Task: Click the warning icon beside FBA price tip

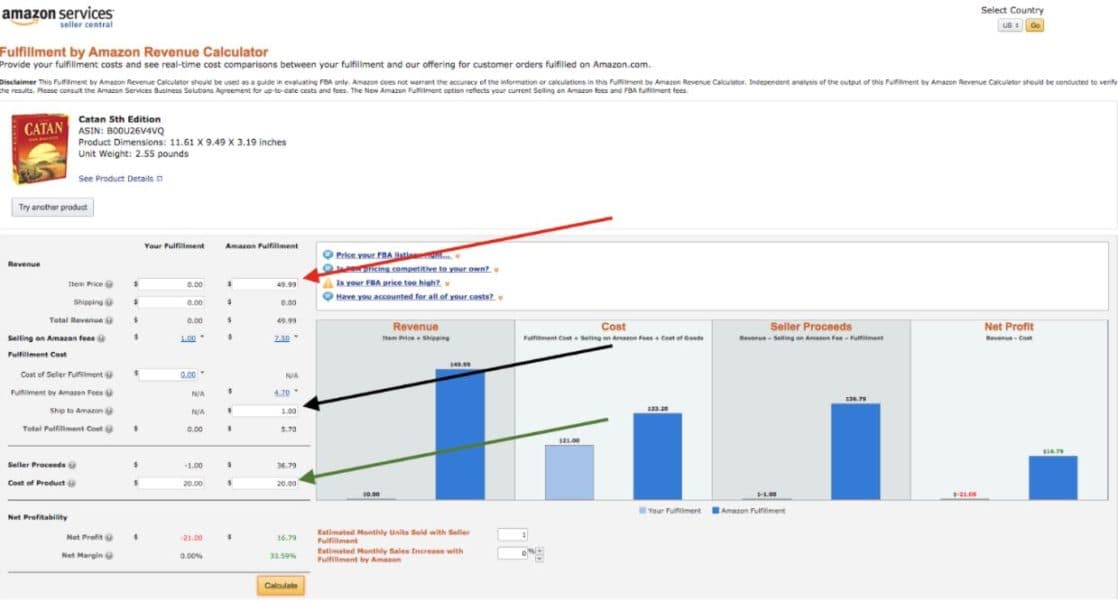Action: (328, 282)
